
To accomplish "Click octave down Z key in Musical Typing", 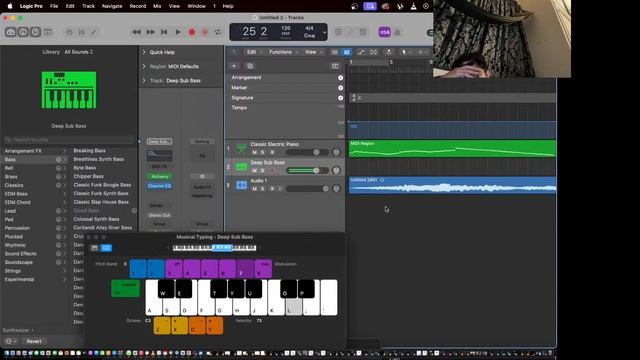I will pos(162,326).
